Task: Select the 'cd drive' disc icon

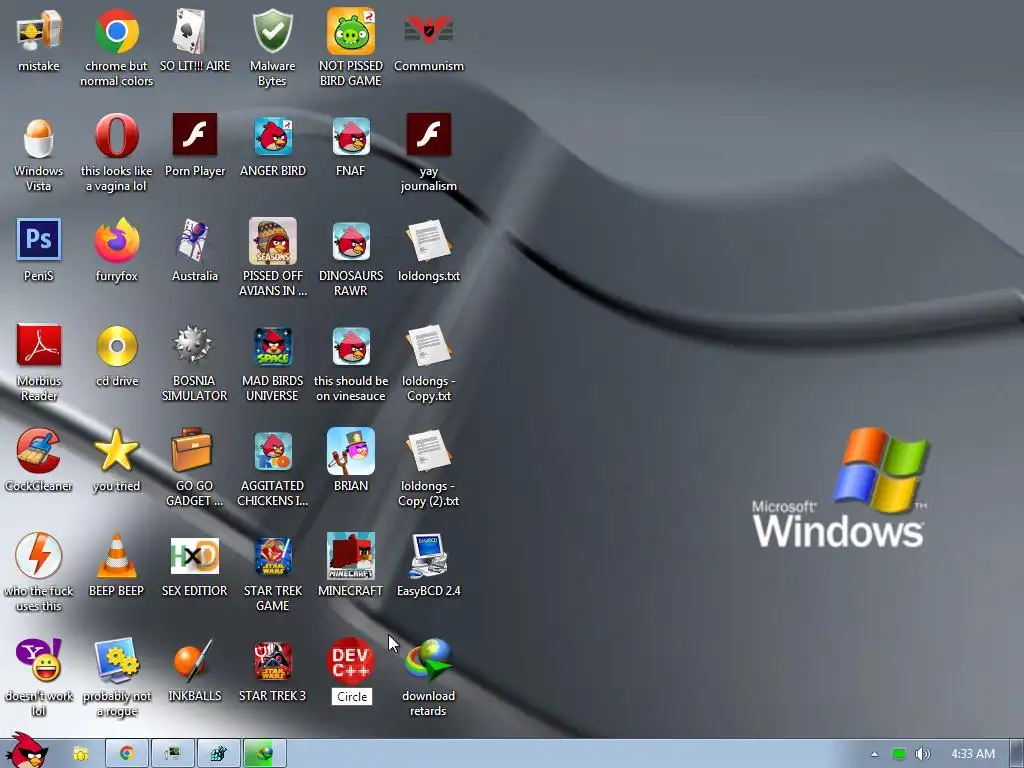Action: (x=116, y=346)
